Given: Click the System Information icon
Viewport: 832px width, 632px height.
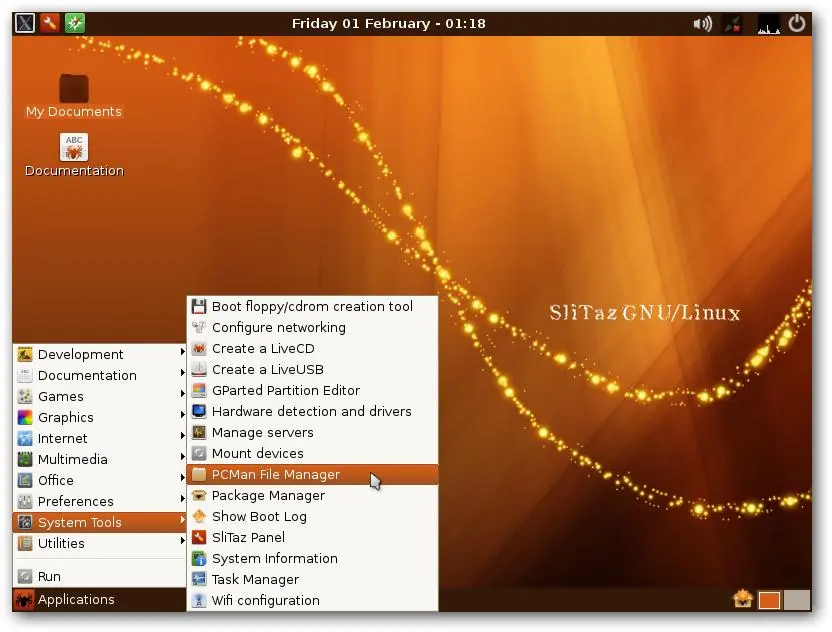Looking at the screenshot, I should click(x=199, y=558).
